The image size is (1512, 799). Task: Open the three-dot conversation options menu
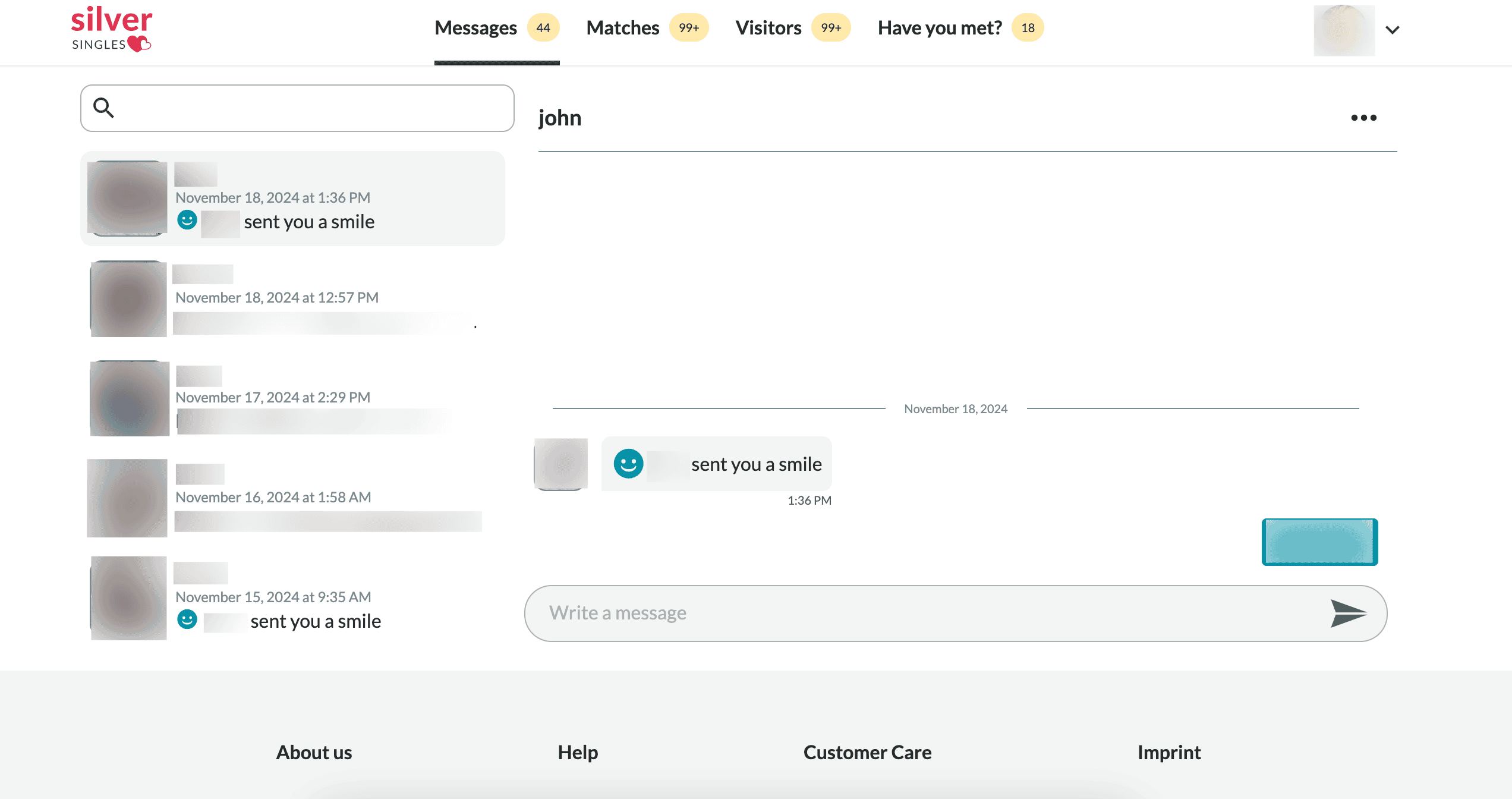[x=1363, y=118]
